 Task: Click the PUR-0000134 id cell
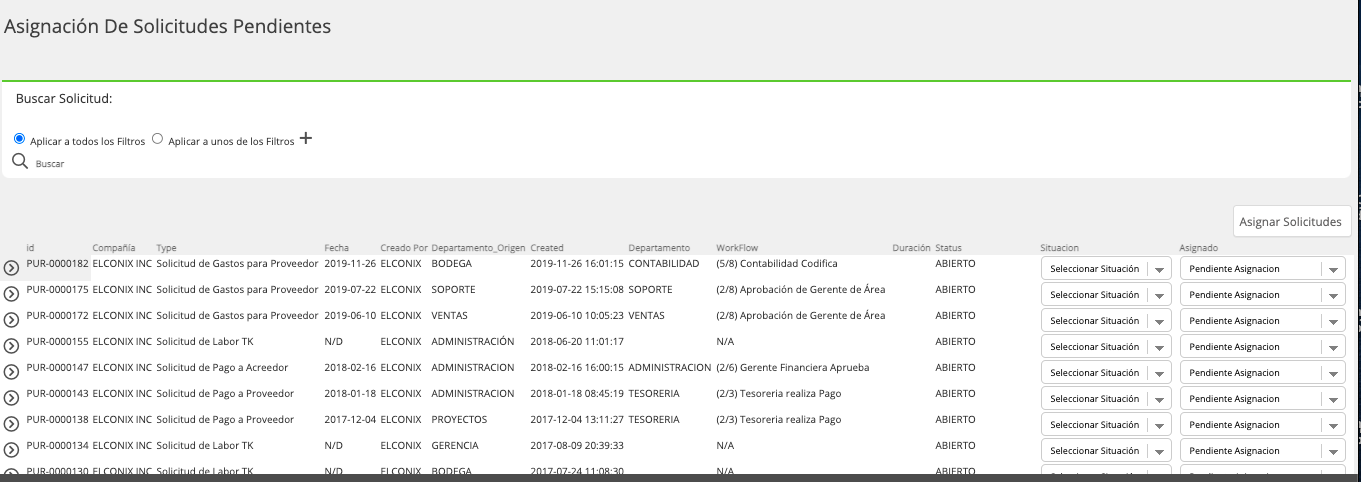[58, 445]
